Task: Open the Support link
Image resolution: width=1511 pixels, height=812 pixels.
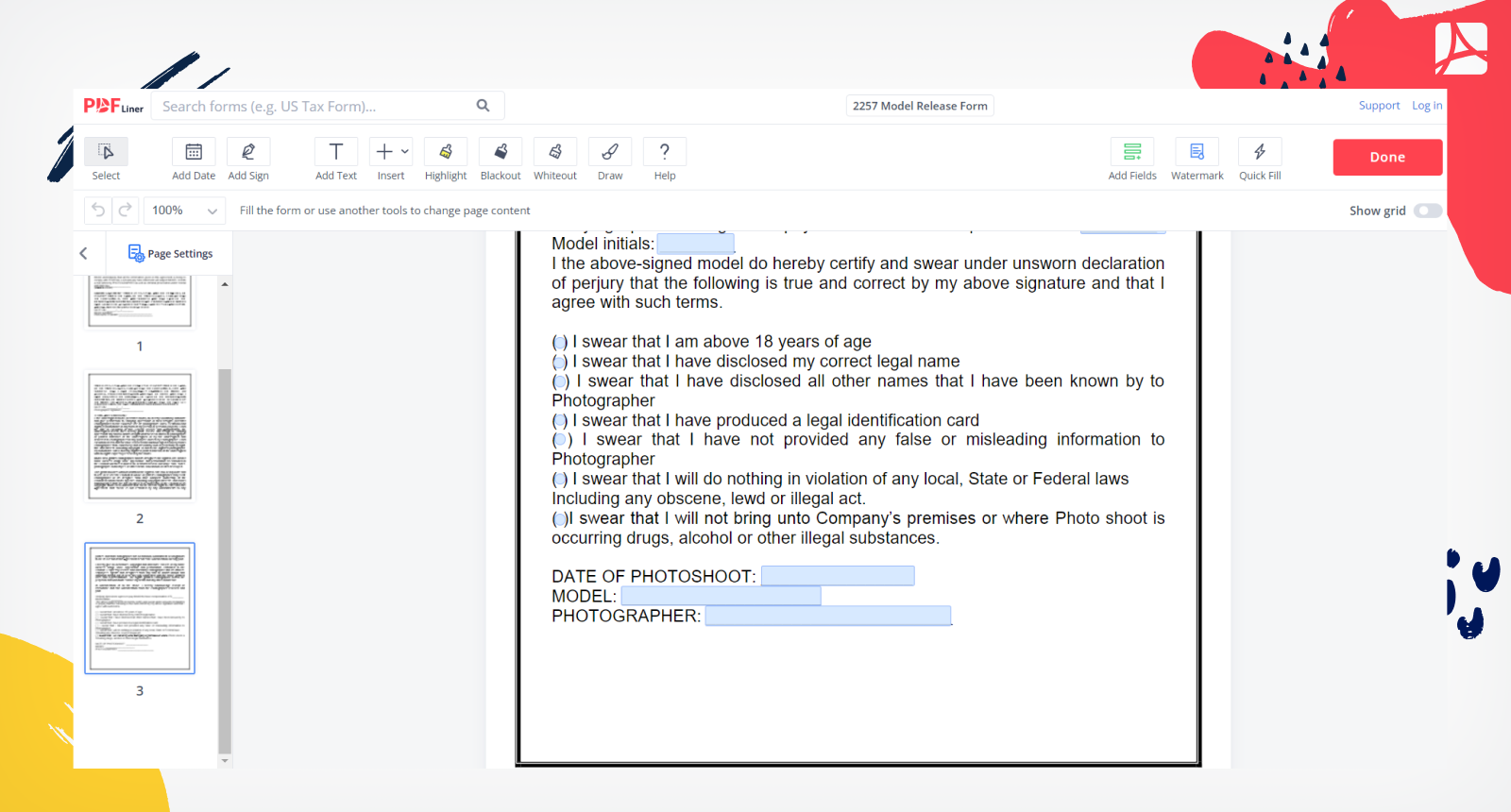Action: [x=1379, y=106]
